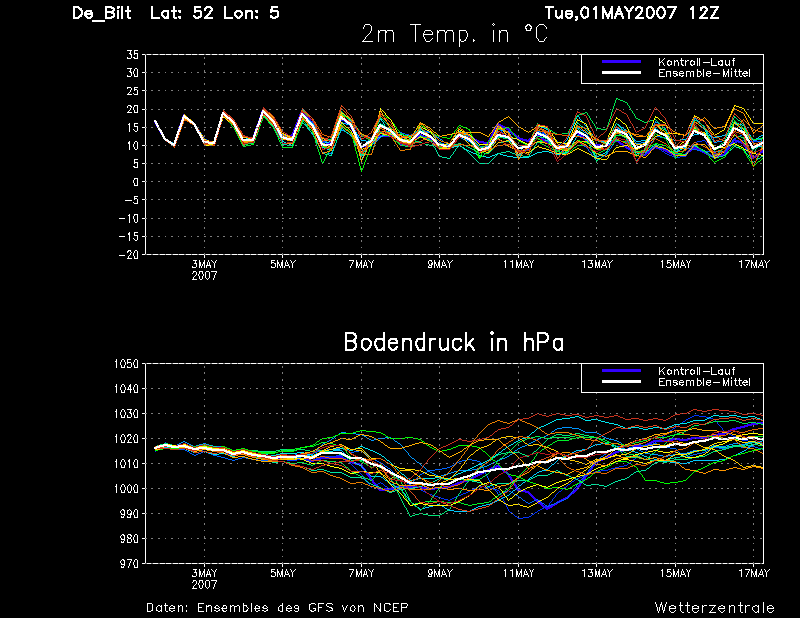Click 'Daten: Ensembles des GFS von NCEP' text

277,608
